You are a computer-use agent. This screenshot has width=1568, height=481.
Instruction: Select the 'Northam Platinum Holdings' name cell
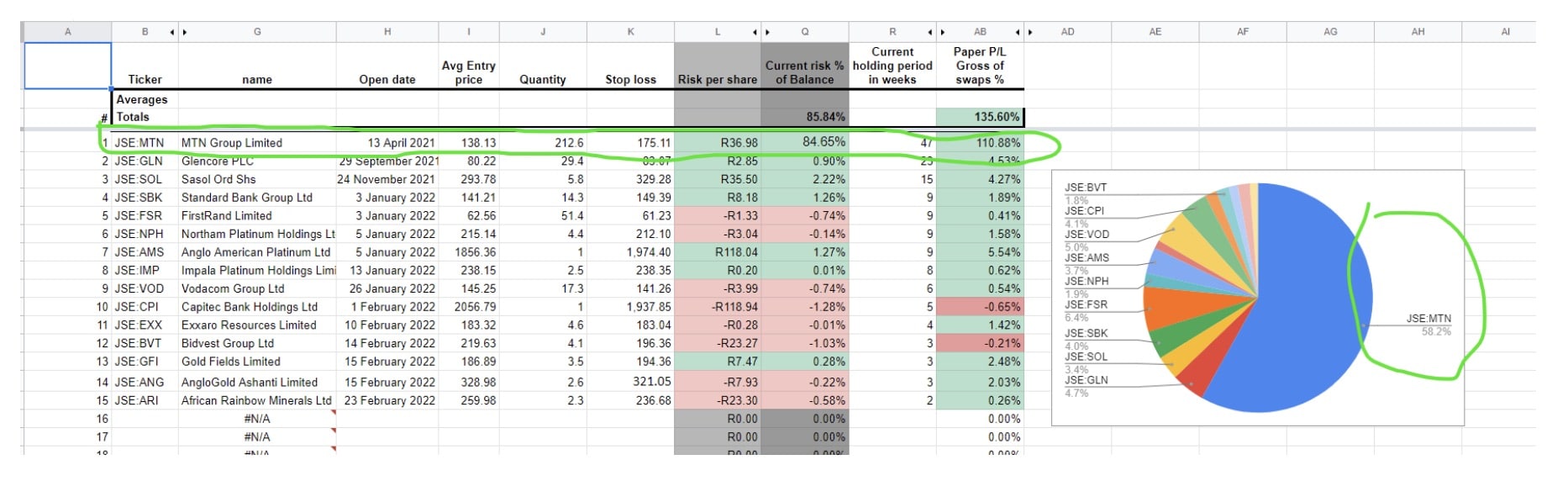point(257,234)
